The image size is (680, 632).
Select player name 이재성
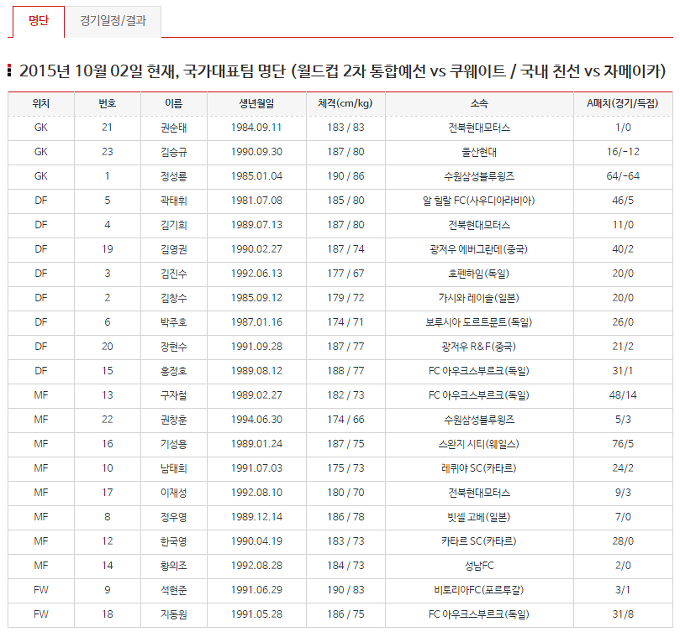pyautogui.click(x=173, y=492)
